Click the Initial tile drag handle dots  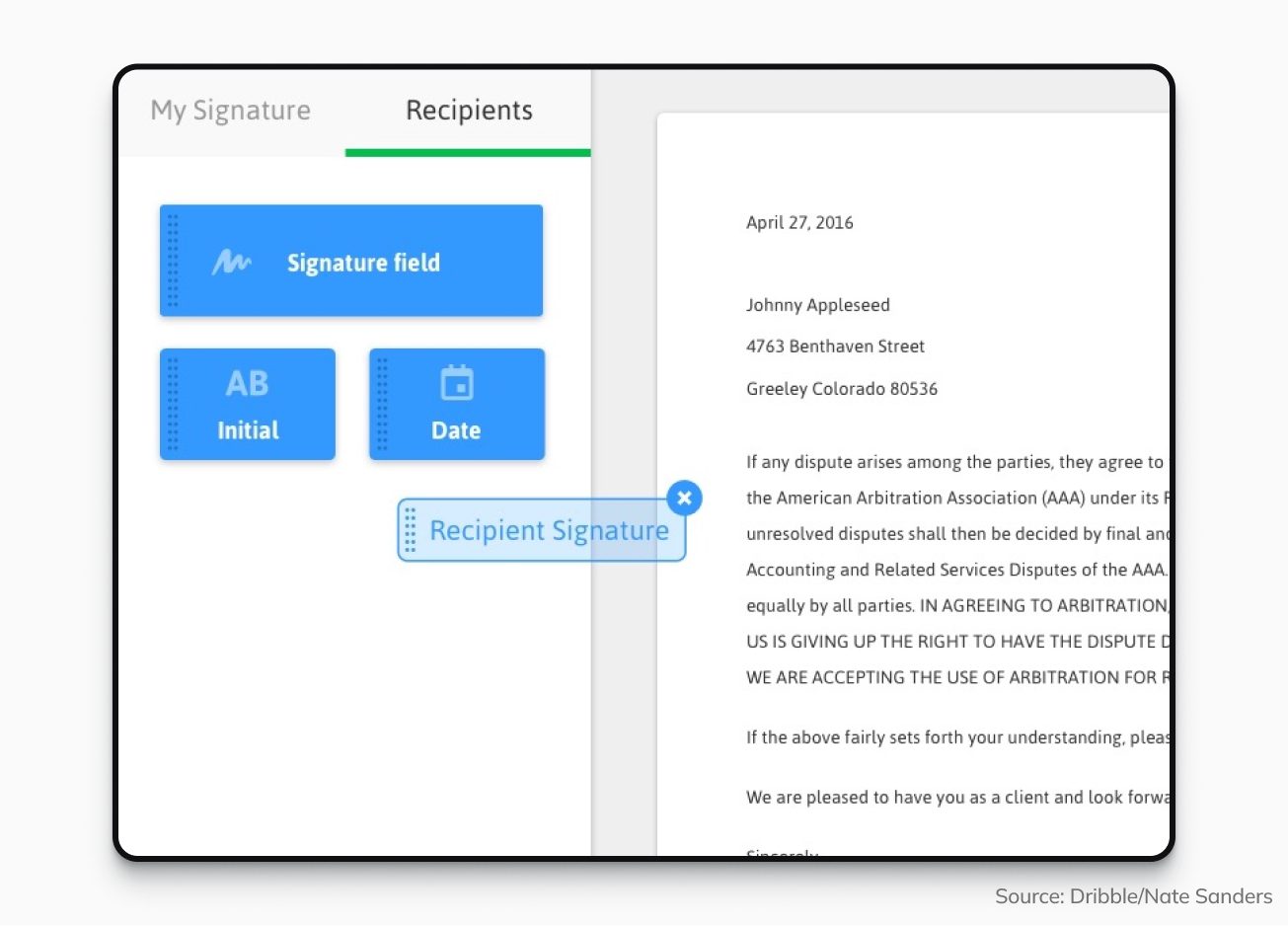(x=173, y=404)
